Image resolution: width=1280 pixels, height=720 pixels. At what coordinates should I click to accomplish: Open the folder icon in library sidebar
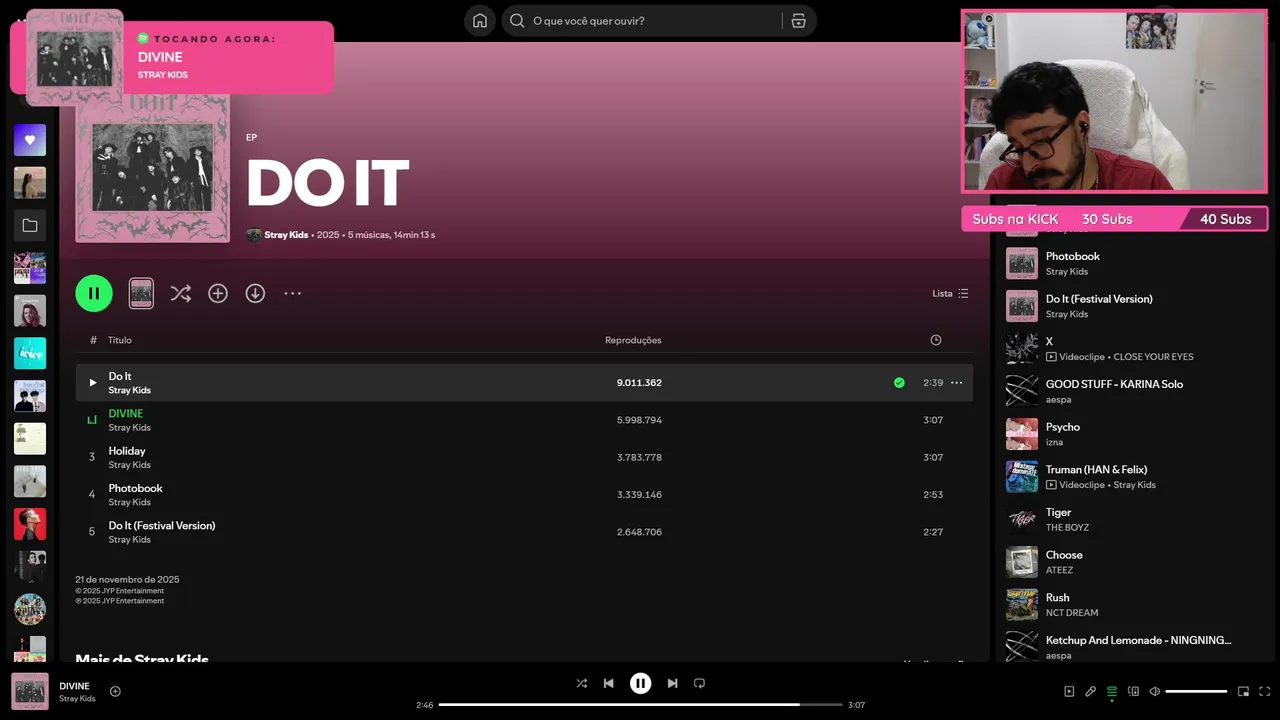[30, 226]
